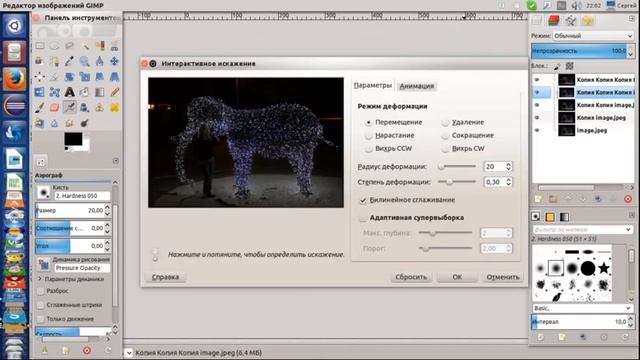Screen dimensions: 640x360
Task: Click the Степень деформации slider
Action: pyautogui.click(x=457, y=182)
